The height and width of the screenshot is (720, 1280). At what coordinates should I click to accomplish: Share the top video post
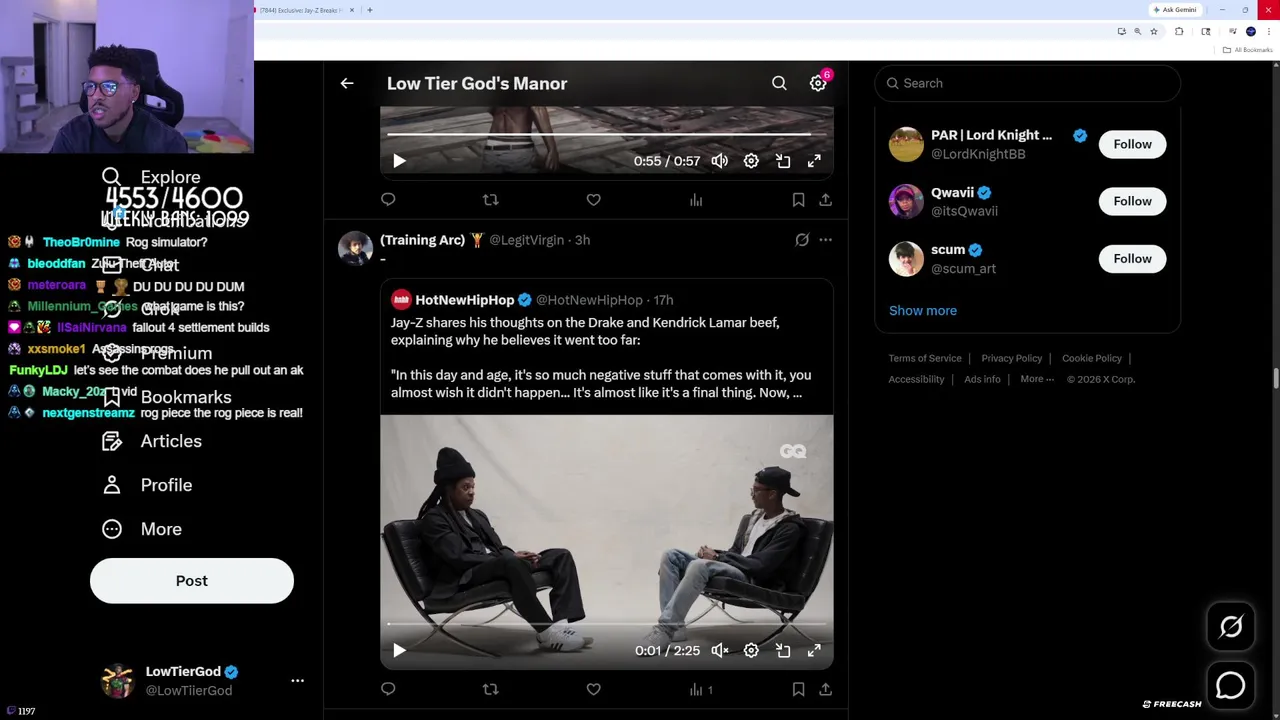coord(825,200)
